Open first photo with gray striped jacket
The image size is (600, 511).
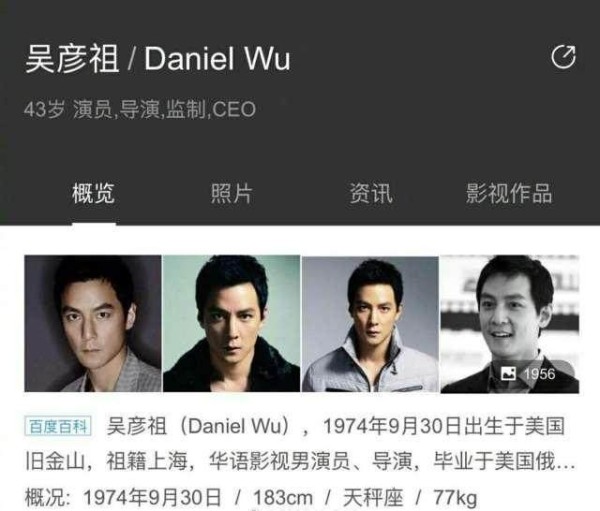pos(93,323)
